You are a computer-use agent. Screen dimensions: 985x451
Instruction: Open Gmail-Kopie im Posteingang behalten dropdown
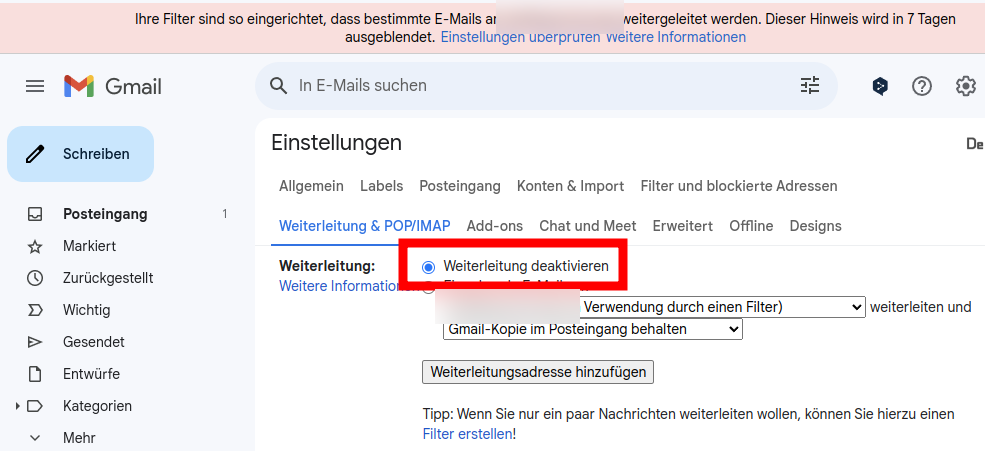(592, 329)
